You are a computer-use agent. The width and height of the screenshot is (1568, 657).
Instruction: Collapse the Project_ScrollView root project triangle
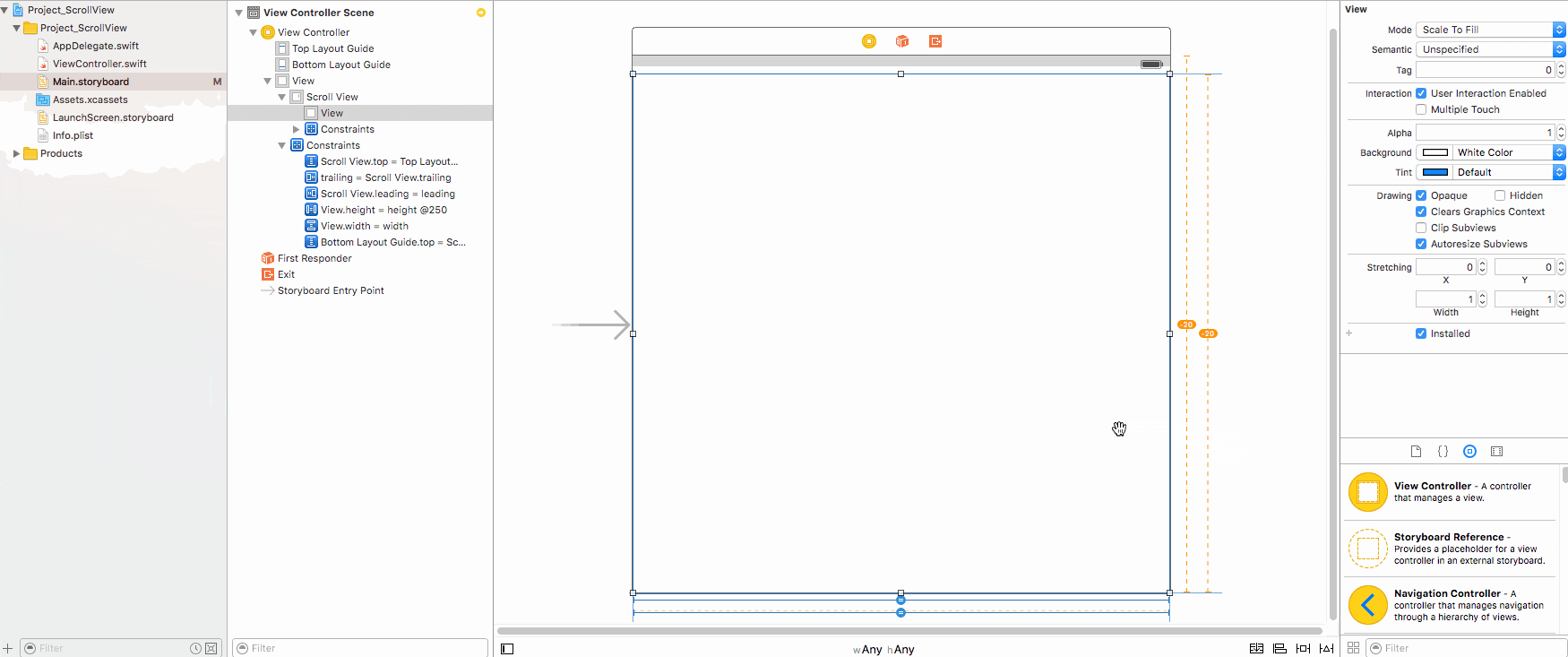click(4, 10)
